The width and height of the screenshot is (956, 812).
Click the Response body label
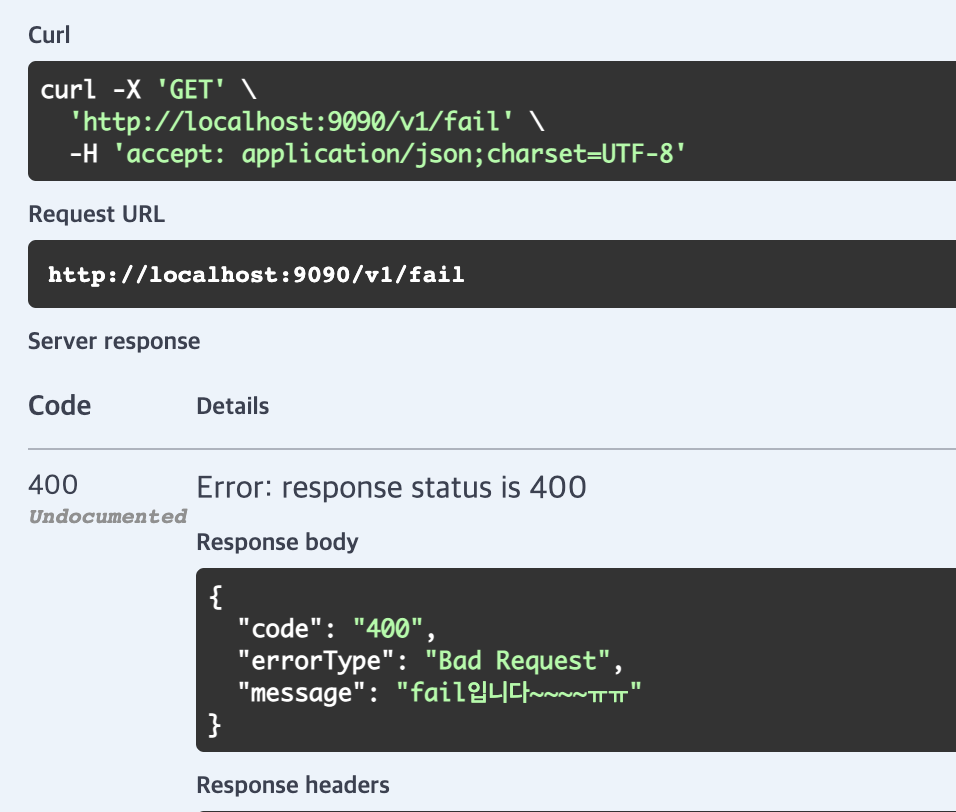point(277,542)
